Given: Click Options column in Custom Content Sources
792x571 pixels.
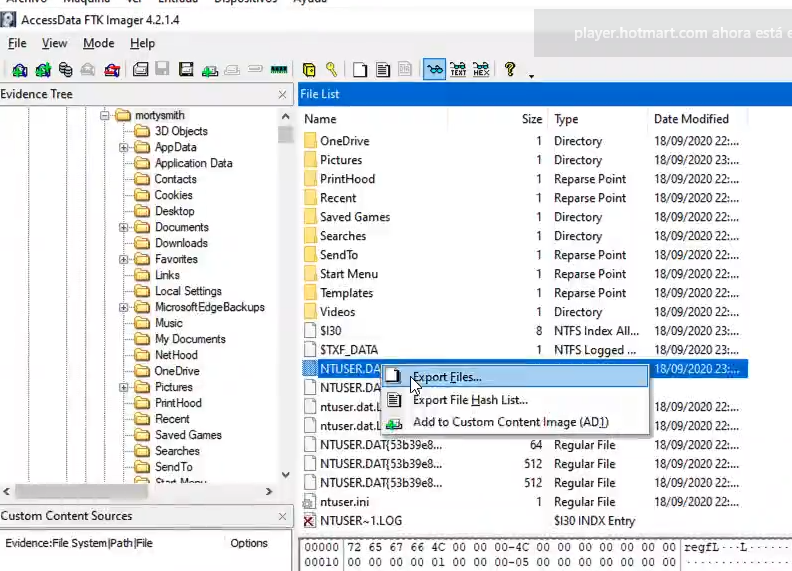Looking at the screenshot, I should [249, 543].
